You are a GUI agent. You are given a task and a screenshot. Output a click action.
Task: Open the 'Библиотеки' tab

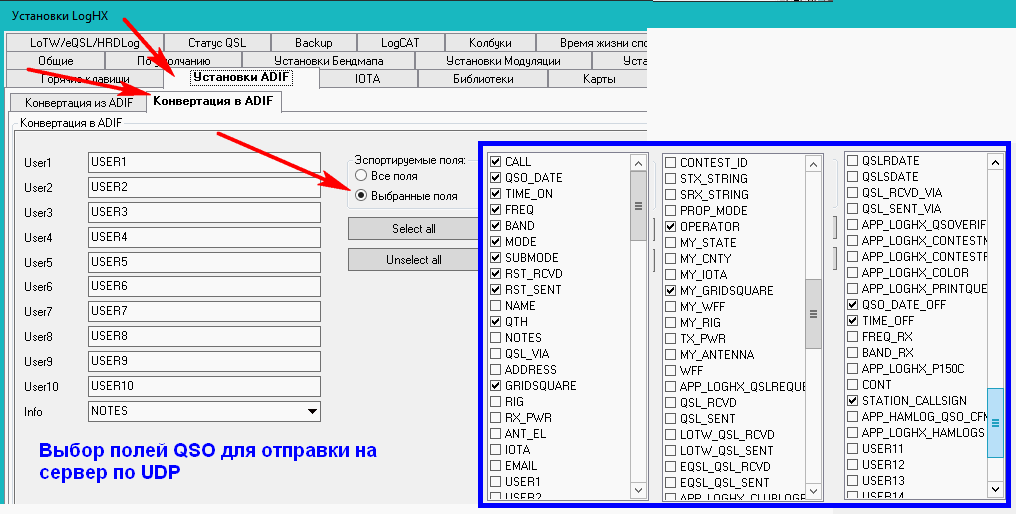tap(483, 78)
